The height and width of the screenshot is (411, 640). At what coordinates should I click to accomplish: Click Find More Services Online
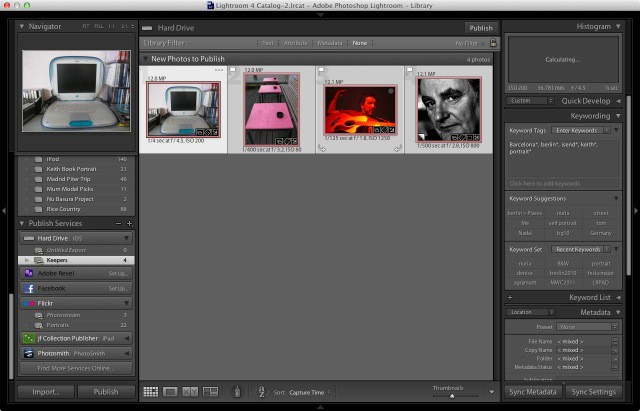(76, 368)
